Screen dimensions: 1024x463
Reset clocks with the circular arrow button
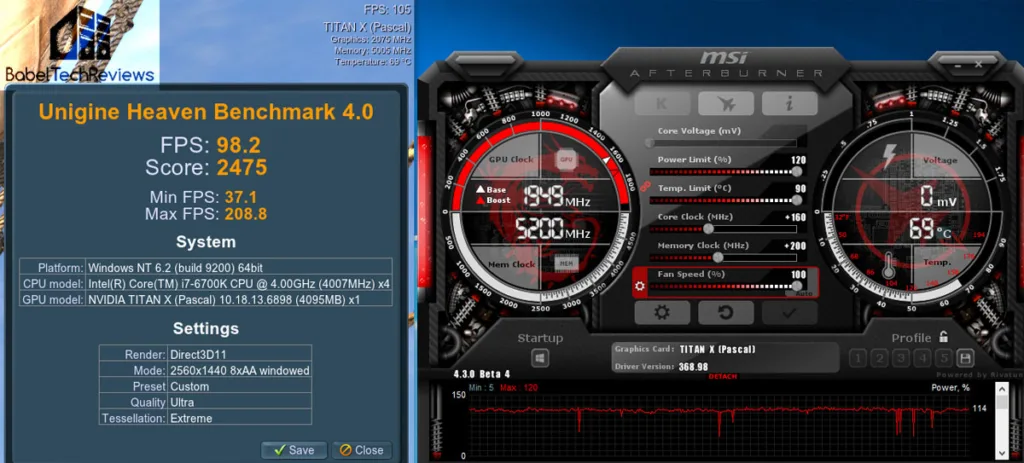726,313
